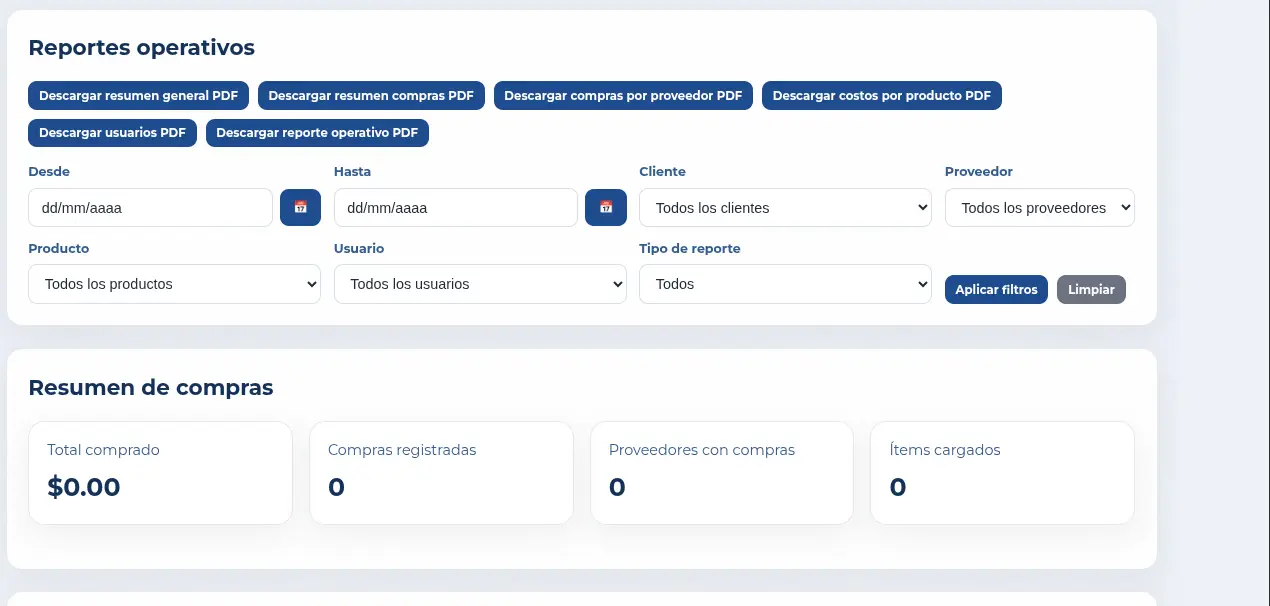Download costos por producto PDF
Image resolution: width=1270 pixels, height=606 pixels.
882,96
